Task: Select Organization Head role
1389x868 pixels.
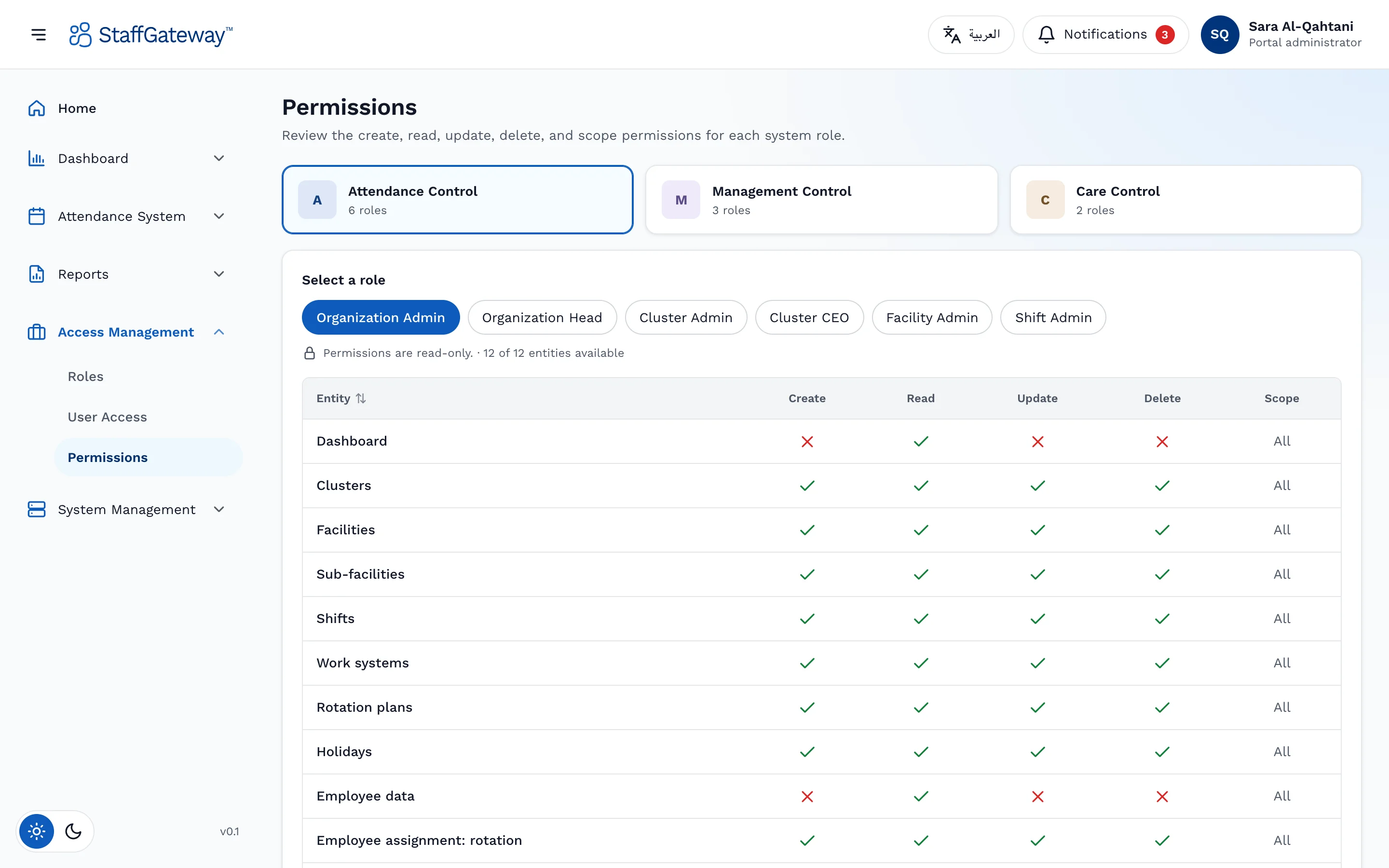Action: pyautogui.click(x=542, y=317)
